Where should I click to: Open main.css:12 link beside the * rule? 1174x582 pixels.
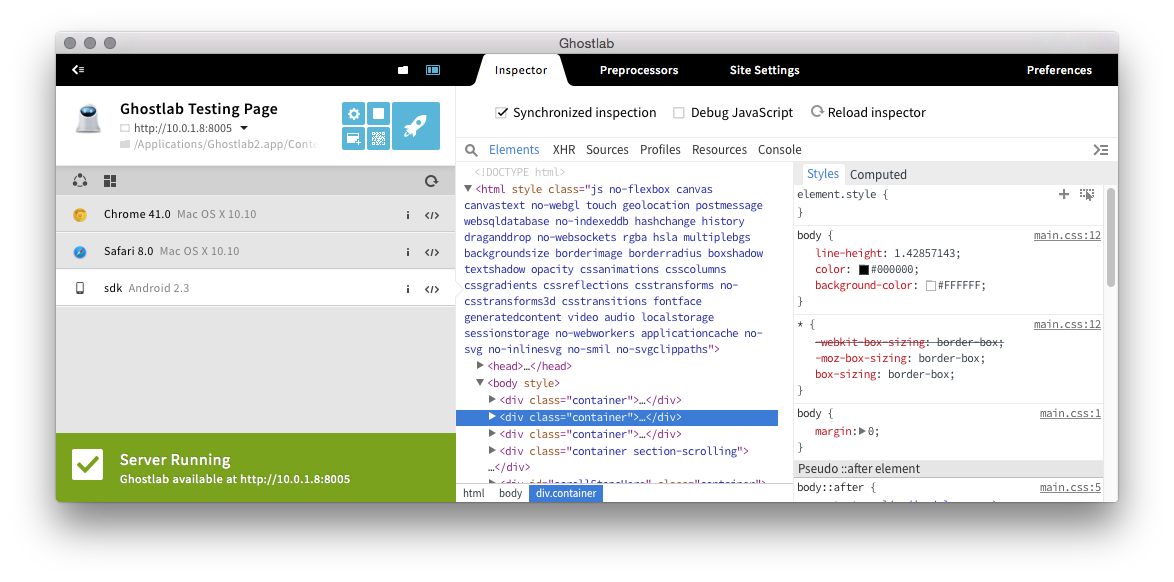tap(1067, 324)
